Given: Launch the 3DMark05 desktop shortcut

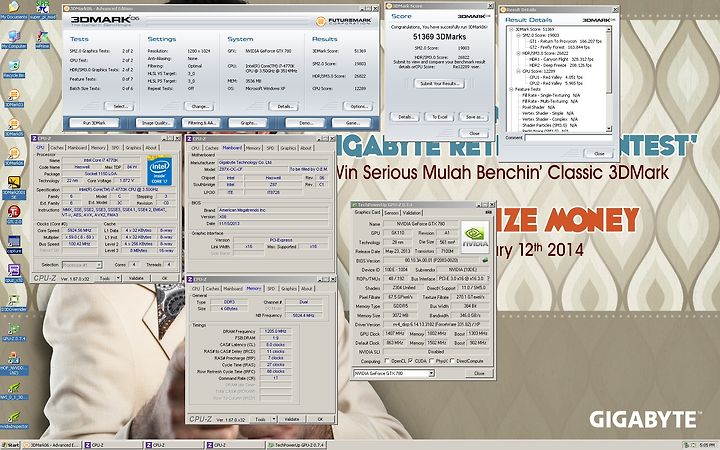Looking at the screenshot, I should (13, 128).
